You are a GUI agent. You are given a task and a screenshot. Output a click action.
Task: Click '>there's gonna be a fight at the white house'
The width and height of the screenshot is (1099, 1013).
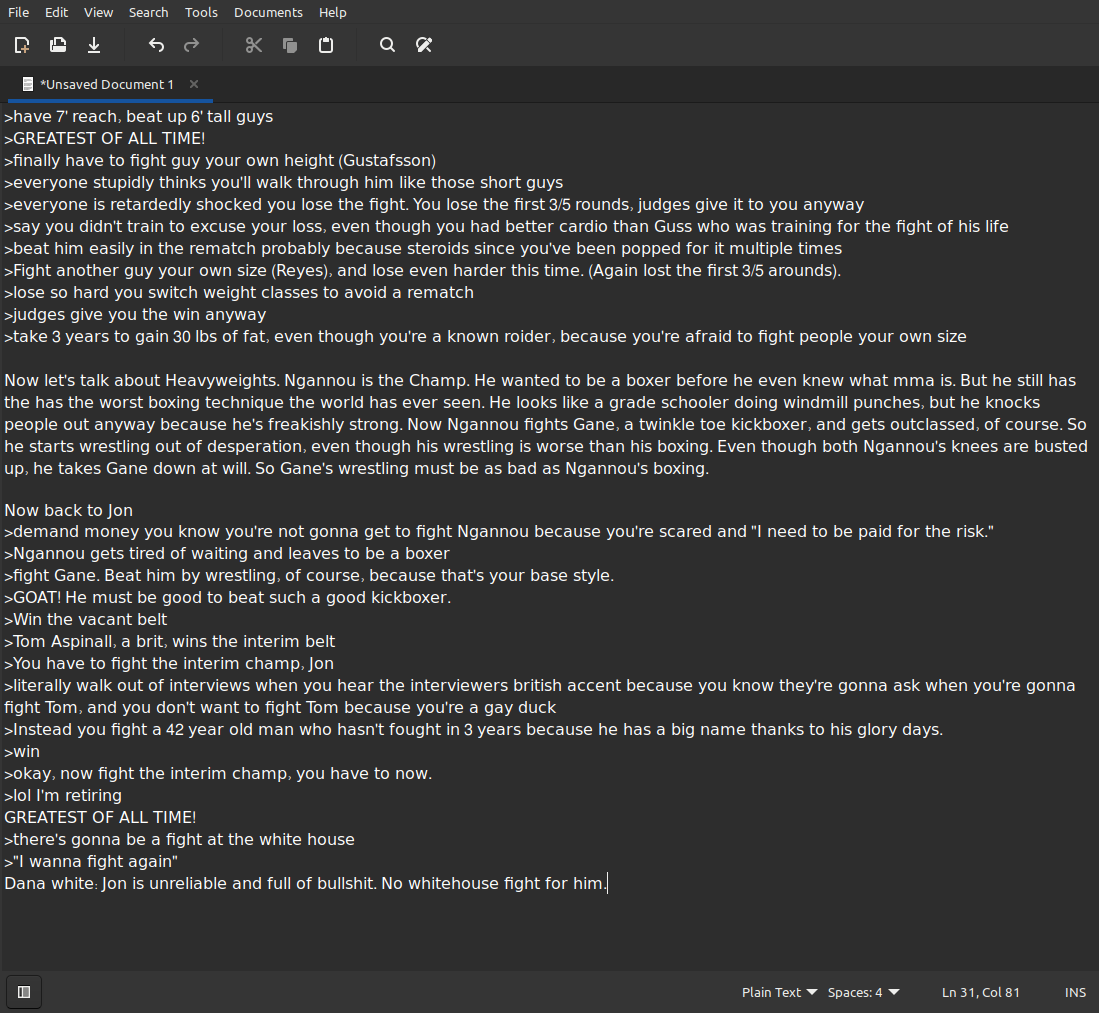tap(179, 840)
